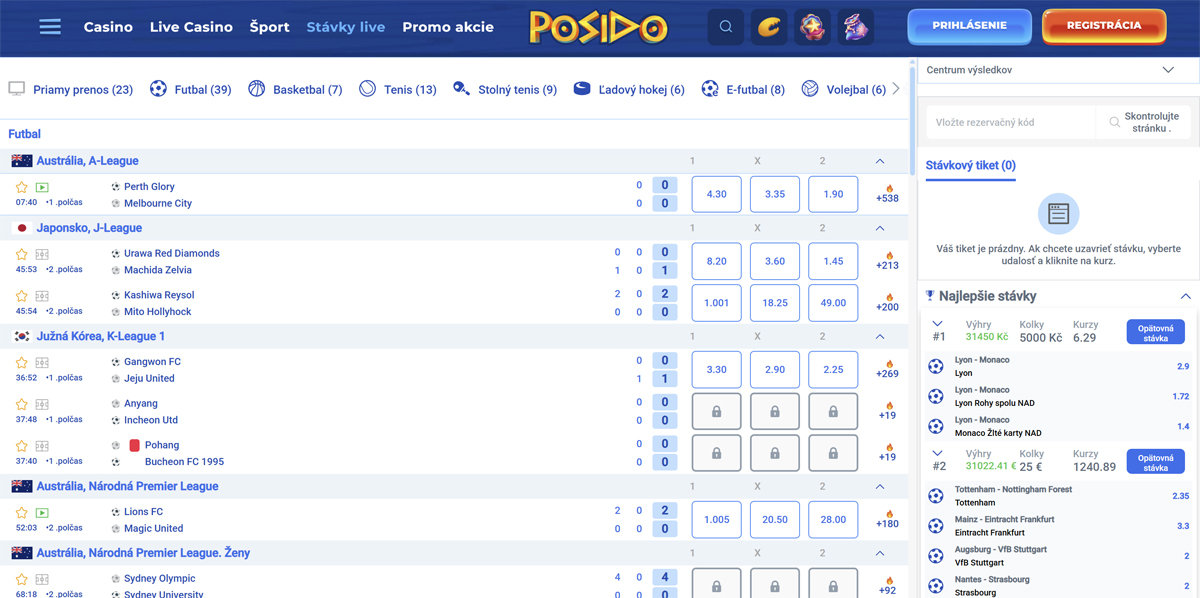Open live stream icon for Perth Glory match
Image resolution: width=1200 pixels, height=598 pixels.
coord(42,187)
